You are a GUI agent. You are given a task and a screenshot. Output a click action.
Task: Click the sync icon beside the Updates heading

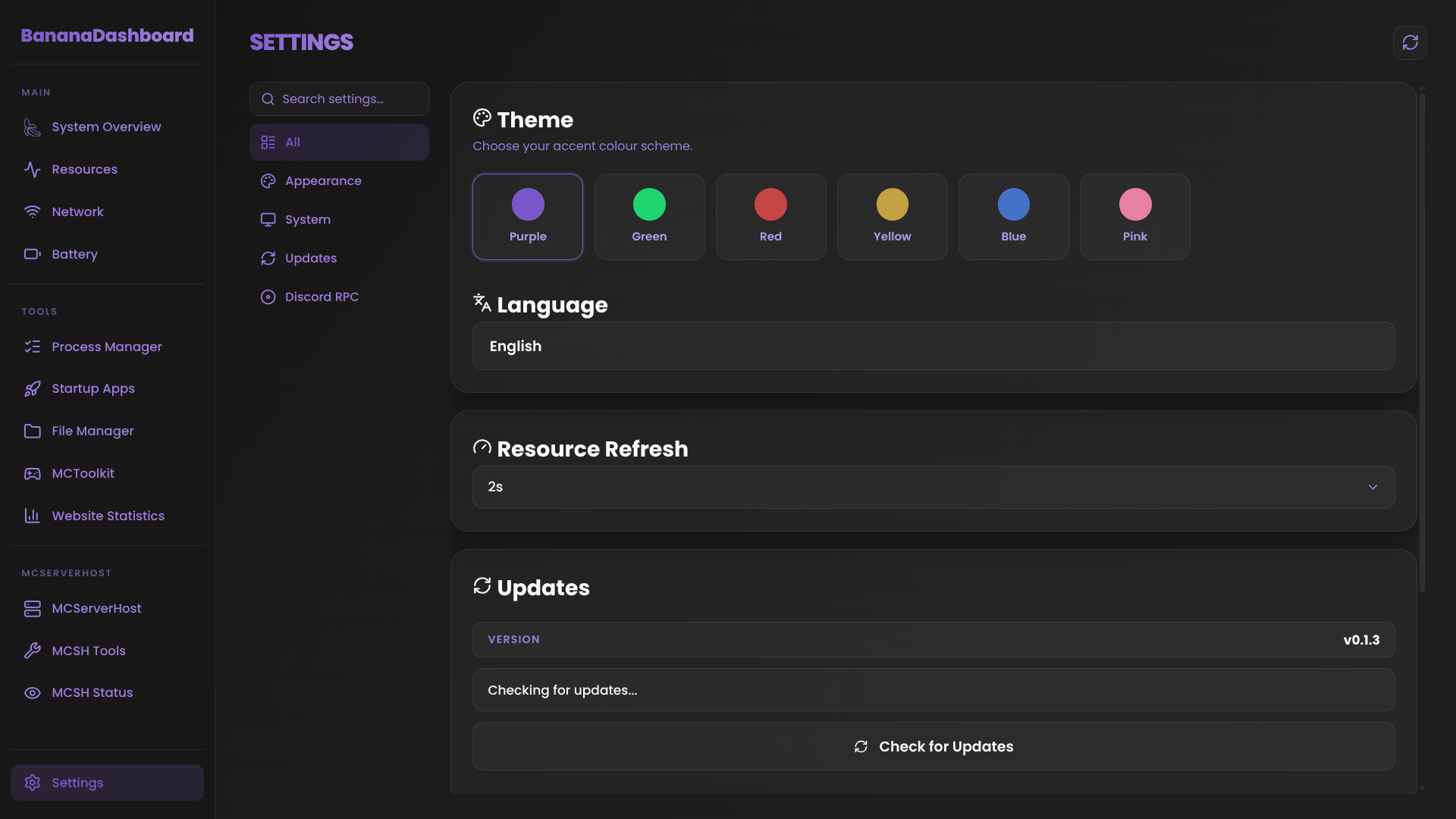click(x=482, y=585)
